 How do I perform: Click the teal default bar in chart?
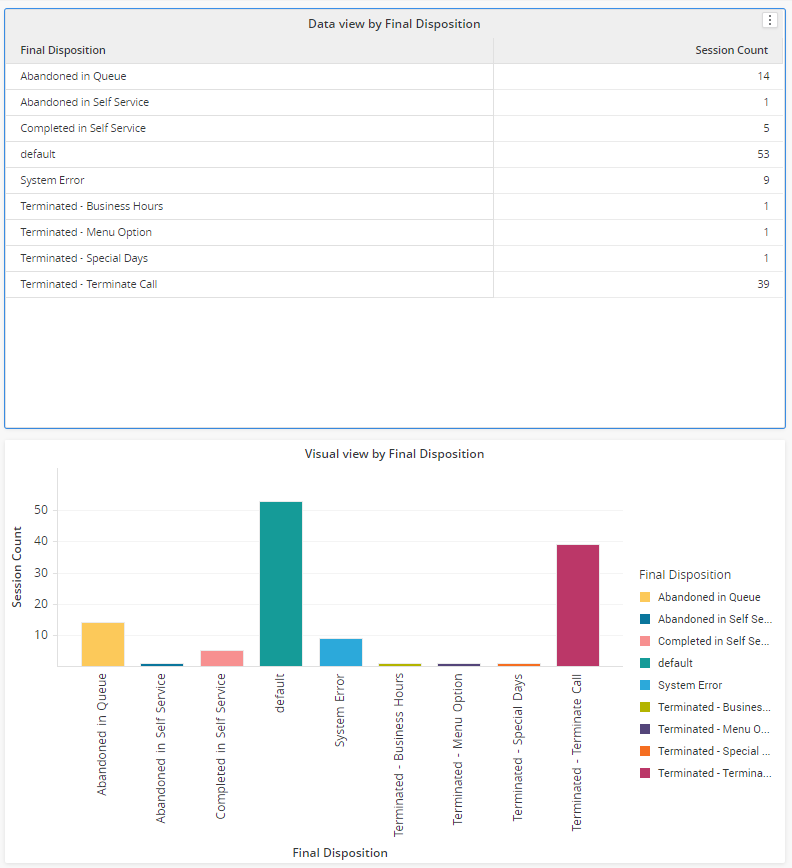[x=281, y=583]
